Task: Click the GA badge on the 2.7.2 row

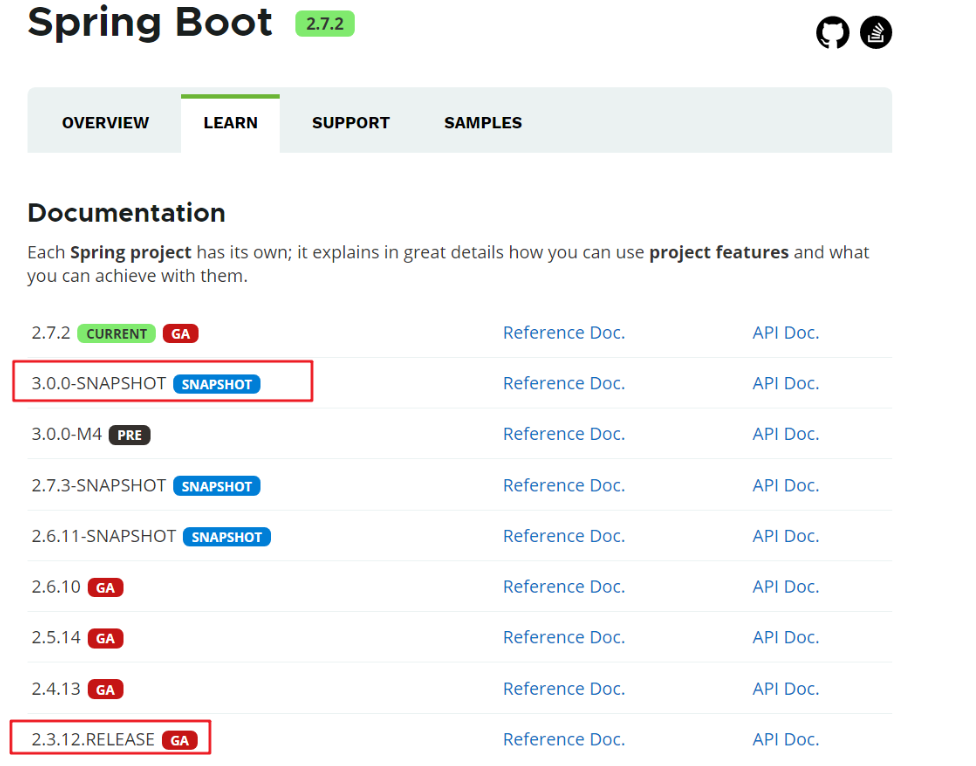Action: (x=181, y=334)
